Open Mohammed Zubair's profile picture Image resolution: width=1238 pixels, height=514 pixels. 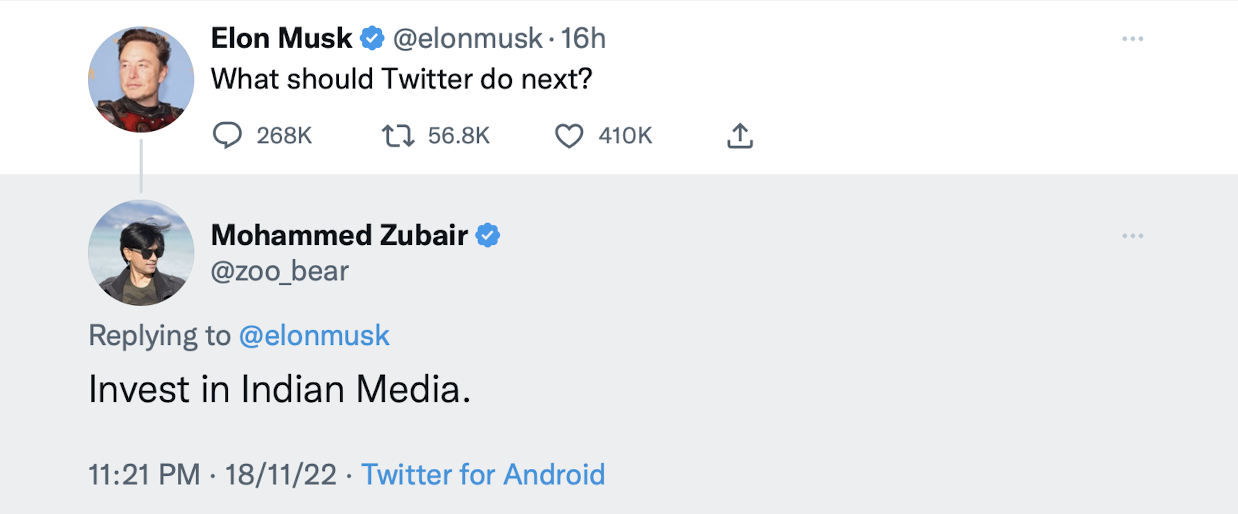(x=141, y=252)
